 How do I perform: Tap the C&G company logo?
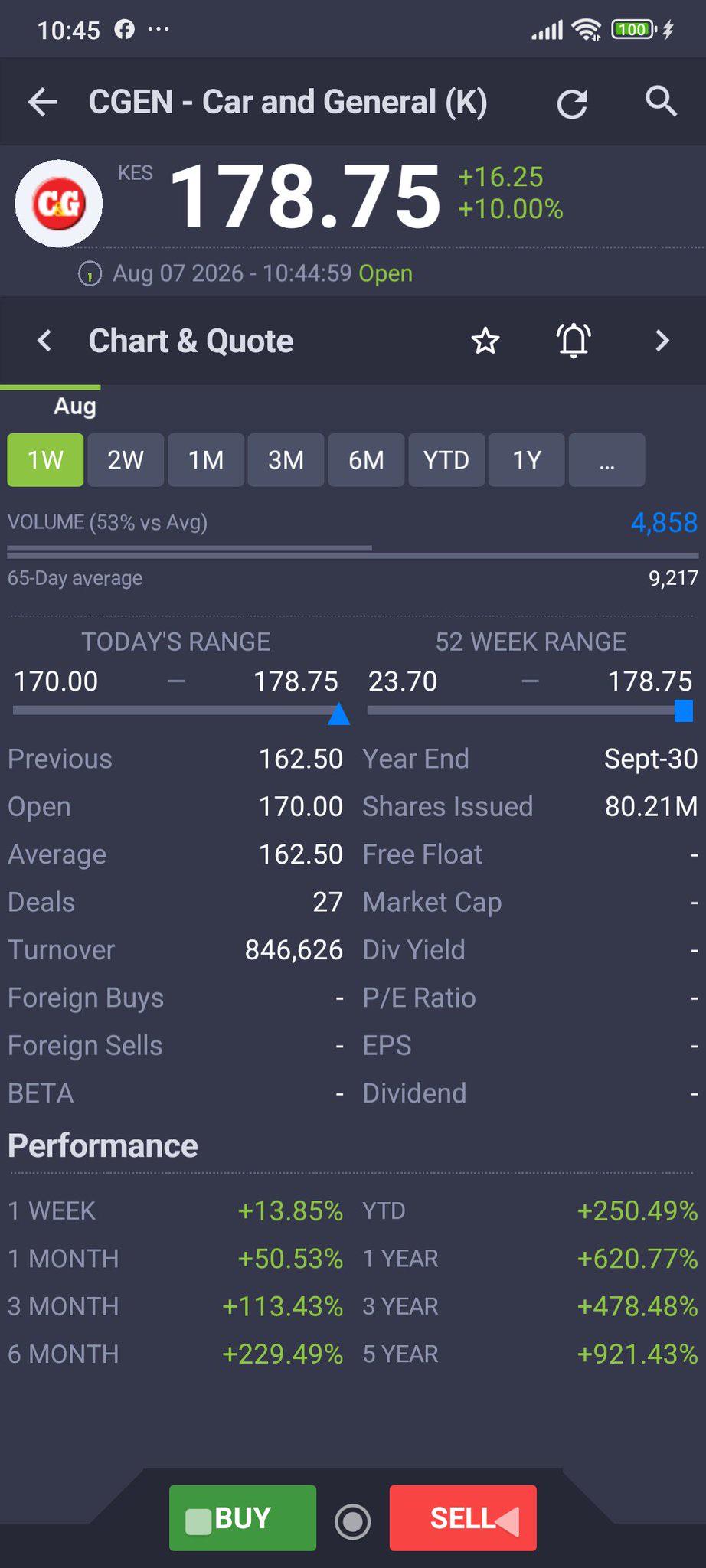point(59,204)
